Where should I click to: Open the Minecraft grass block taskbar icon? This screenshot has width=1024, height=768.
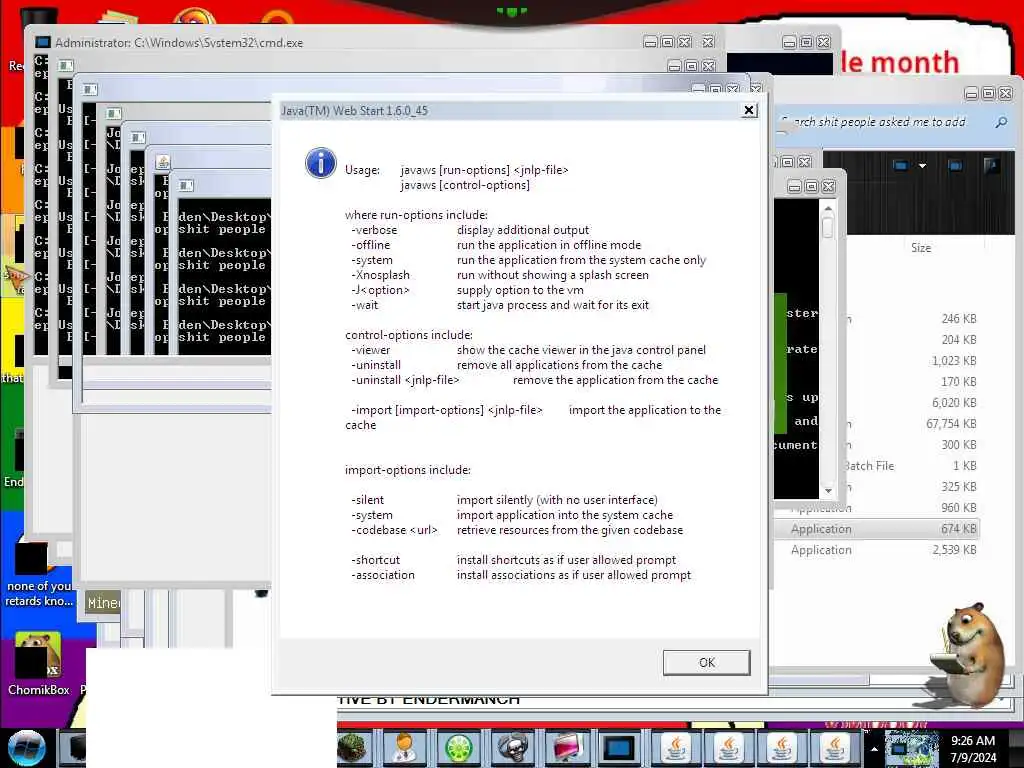click(x=353, y=748)
